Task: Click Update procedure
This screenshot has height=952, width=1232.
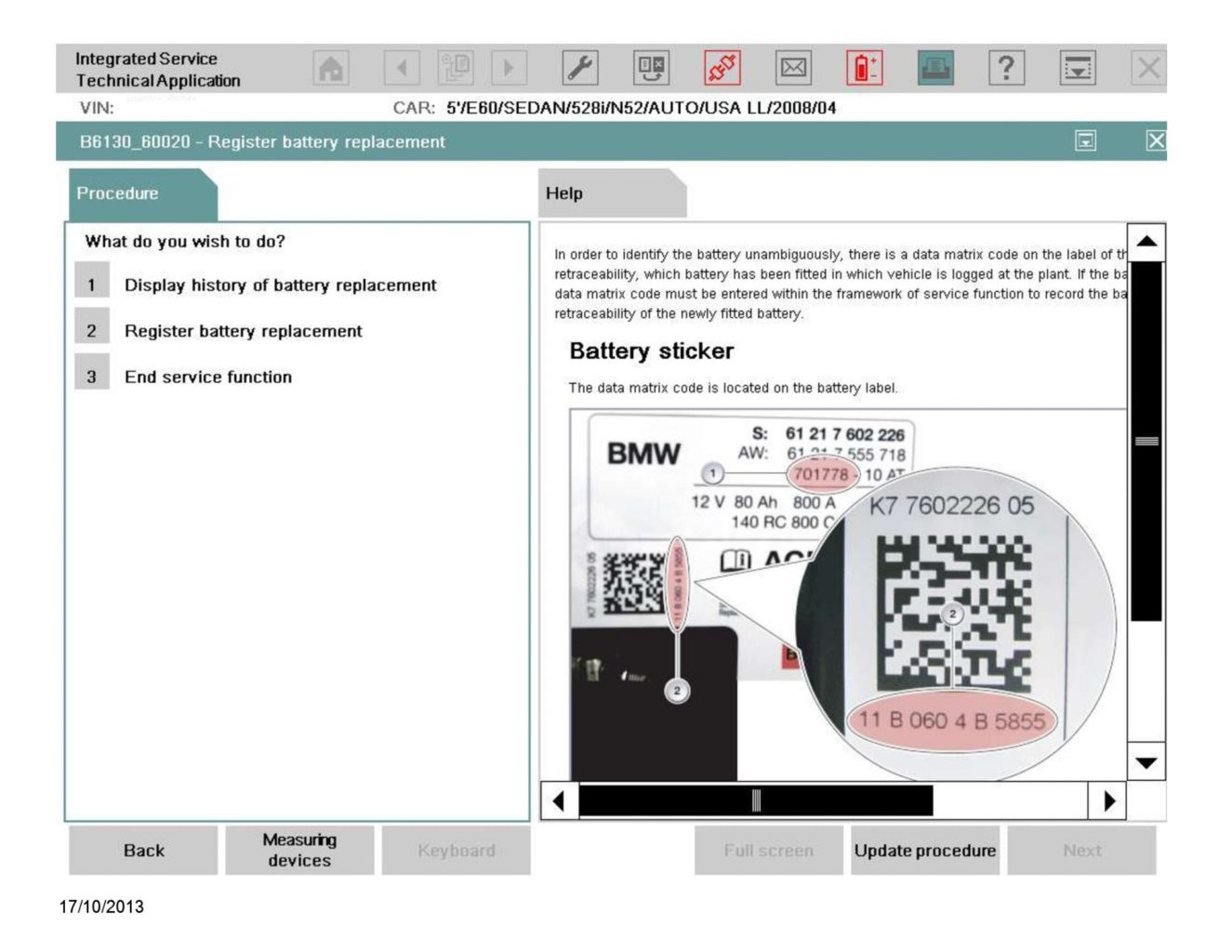Action: point(925,850)
